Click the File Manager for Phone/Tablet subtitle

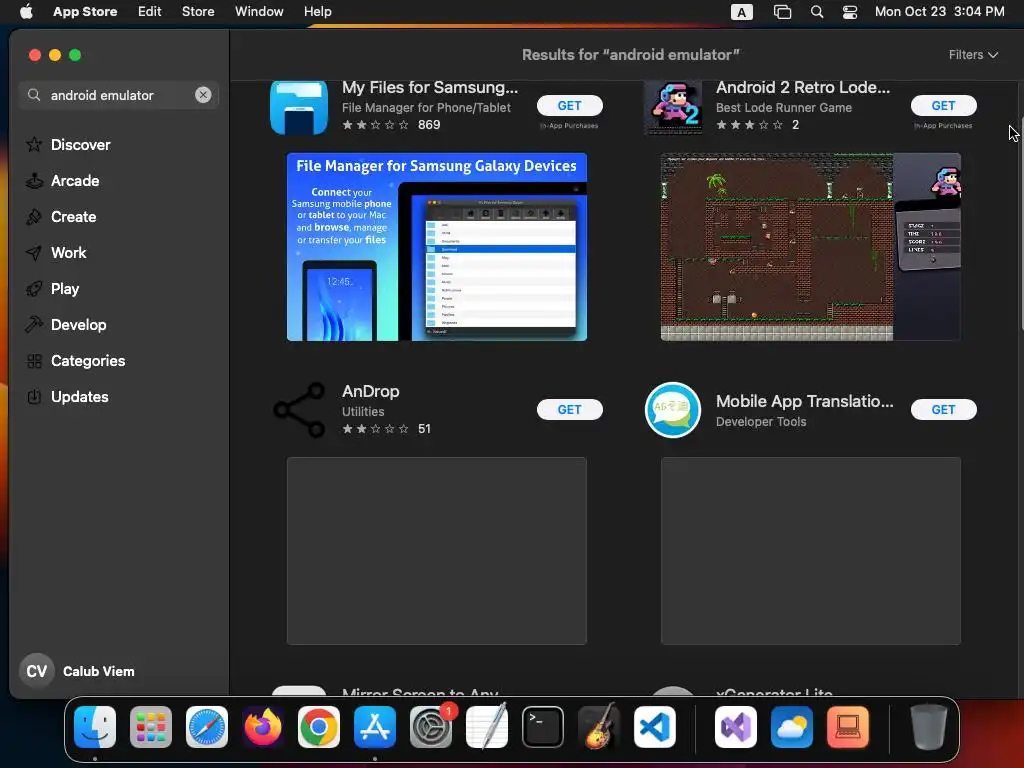click(x=426, y=108)
